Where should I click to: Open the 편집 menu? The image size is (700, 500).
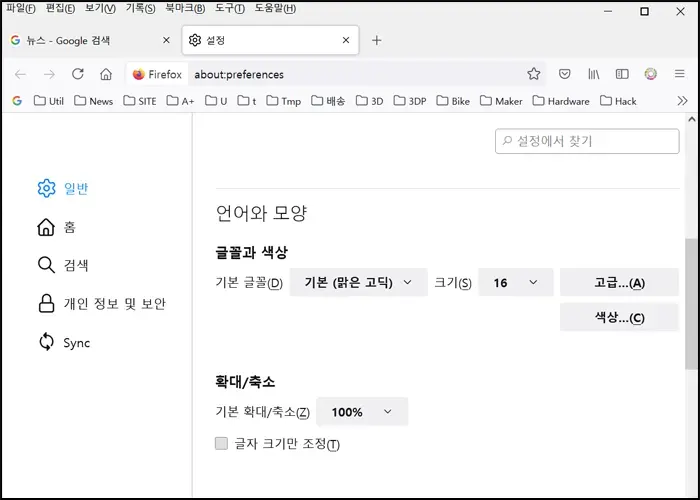coord(60,8)
